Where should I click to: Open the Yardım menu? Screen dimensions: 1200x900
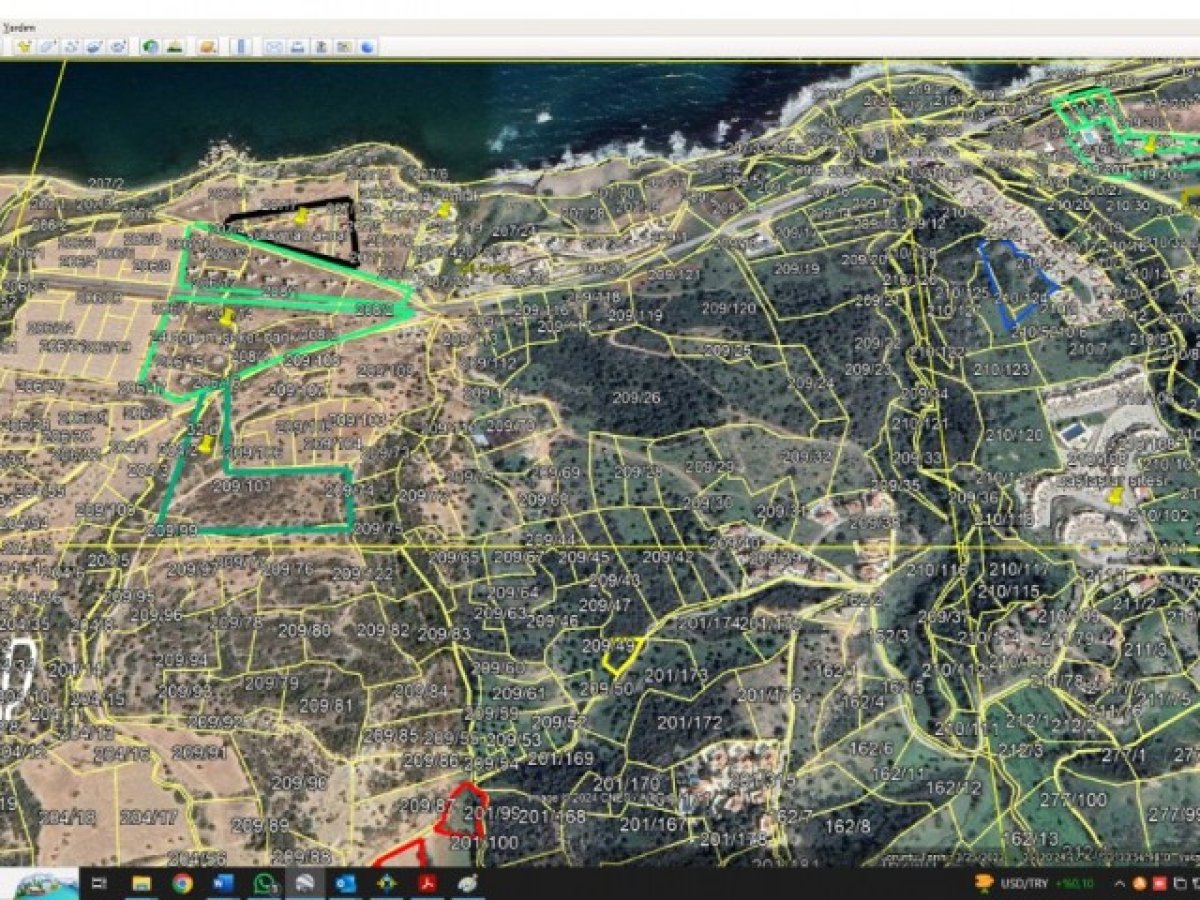tap(22, 27)
